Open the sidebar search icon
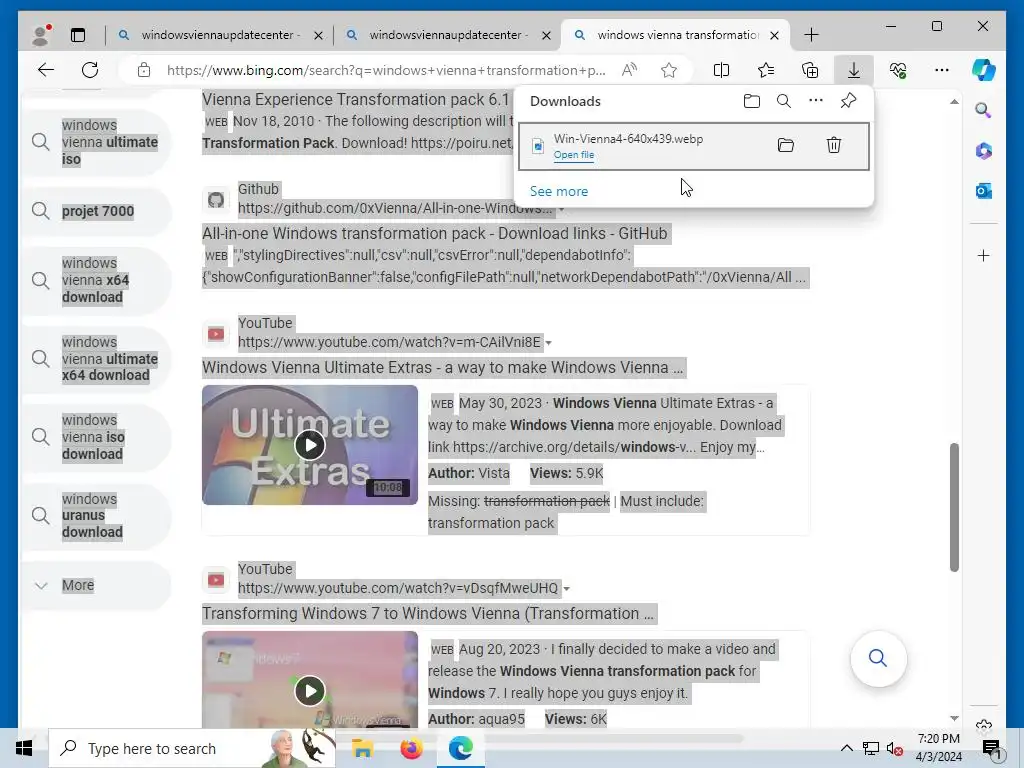Image resolution: width=1024 pixels, height=768 pixels. (x=984, y=110)
